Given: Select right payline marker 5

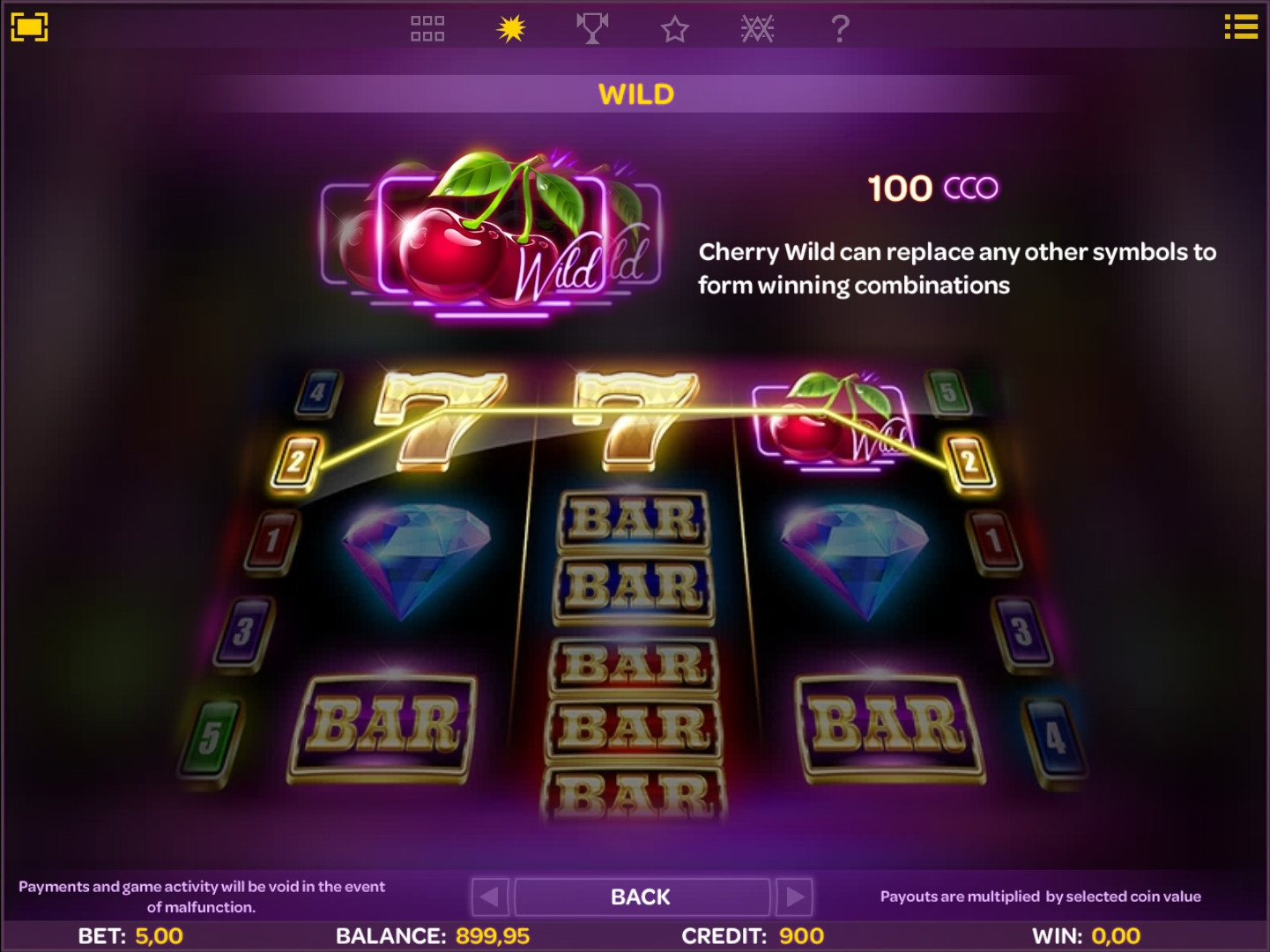Looking at the screenshot, I should [948, 392].
